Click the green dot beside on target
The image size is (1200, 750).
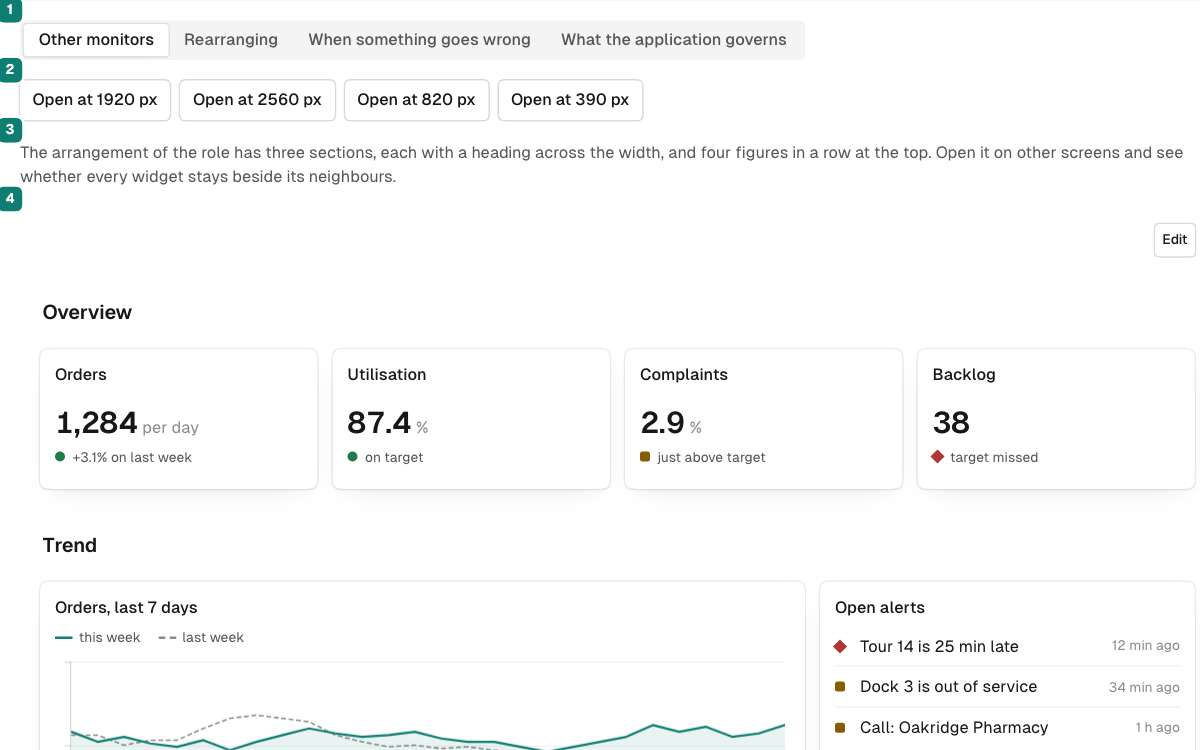click(x=353, y=457)
